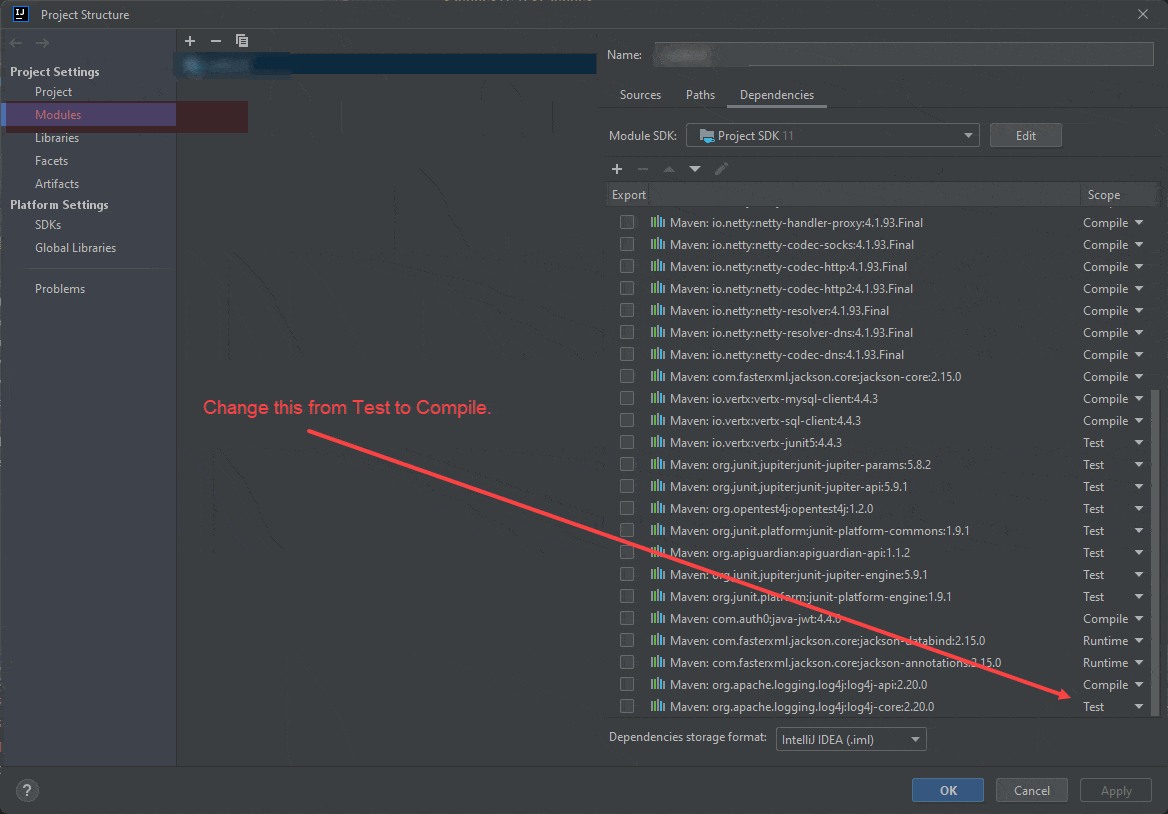1168x814 pixels.
Task: Click library icon for vertx-mysql-client
Action: 658,398
